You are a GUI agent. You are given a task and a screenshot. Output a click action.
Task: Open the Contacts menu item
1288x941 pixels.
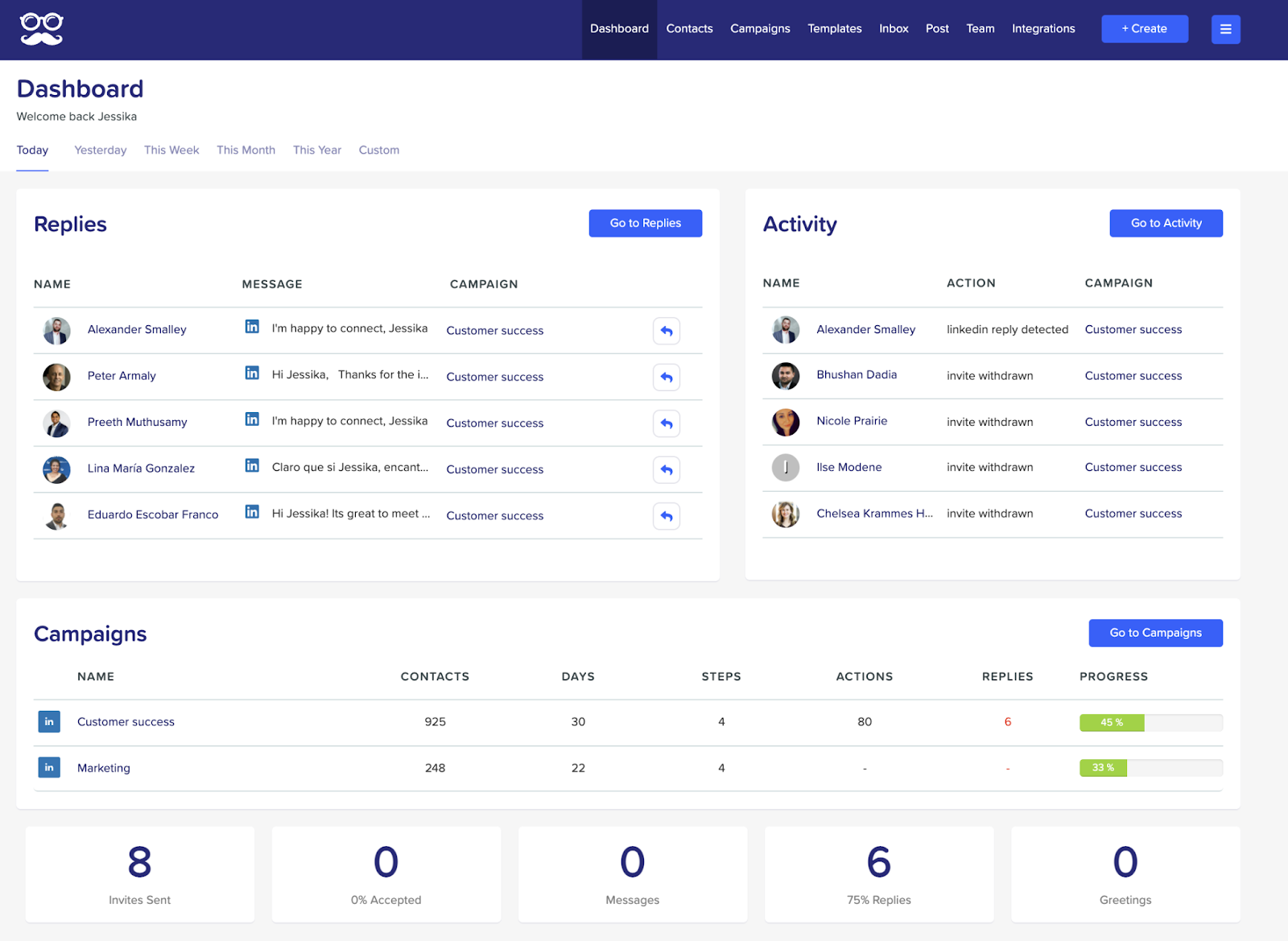[x=689, y=29]
